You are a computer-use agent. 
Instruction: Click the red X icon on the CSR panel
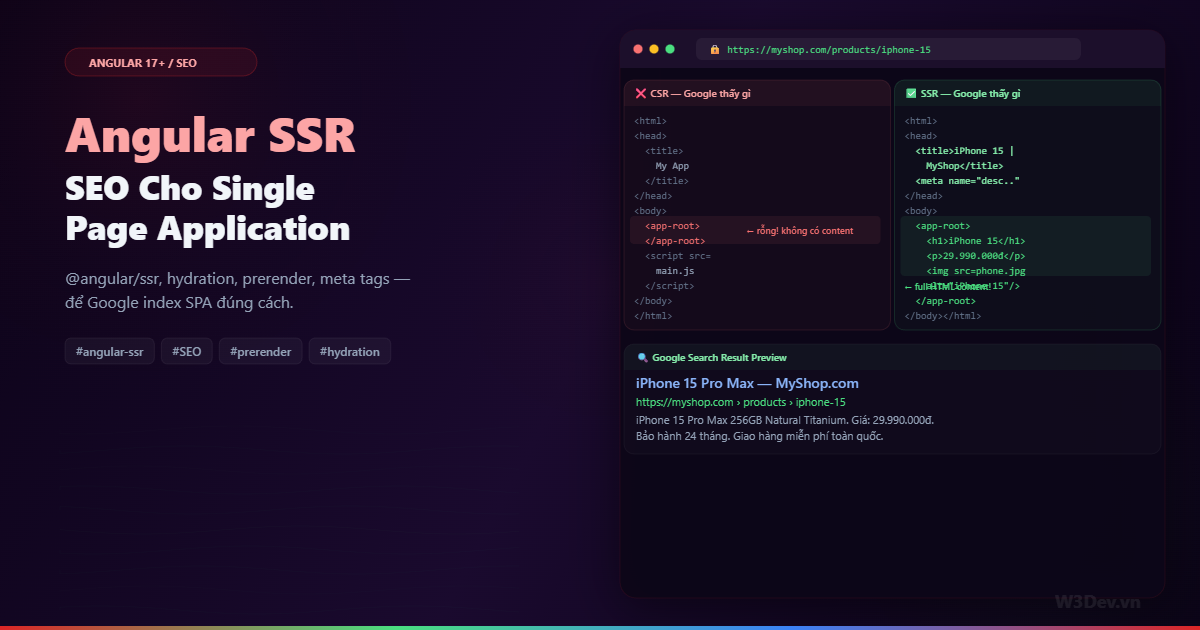tap(640, 93)
